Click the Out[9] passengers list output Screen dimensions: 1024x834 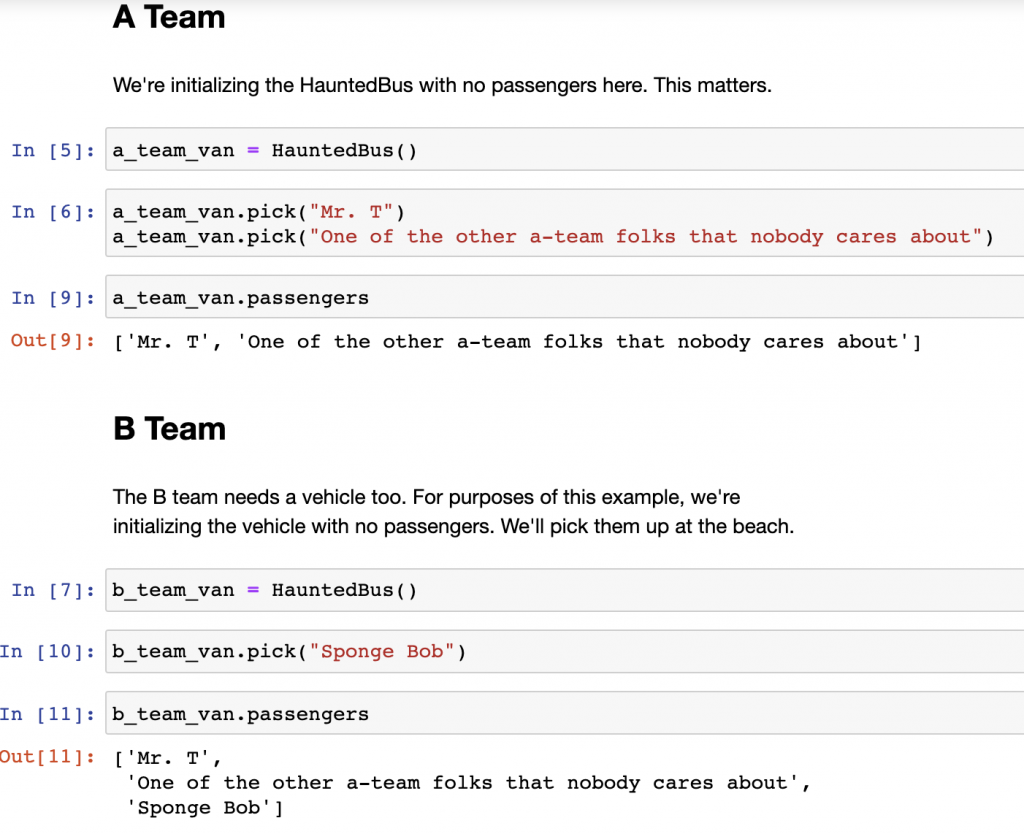click(x=517, y=342)
